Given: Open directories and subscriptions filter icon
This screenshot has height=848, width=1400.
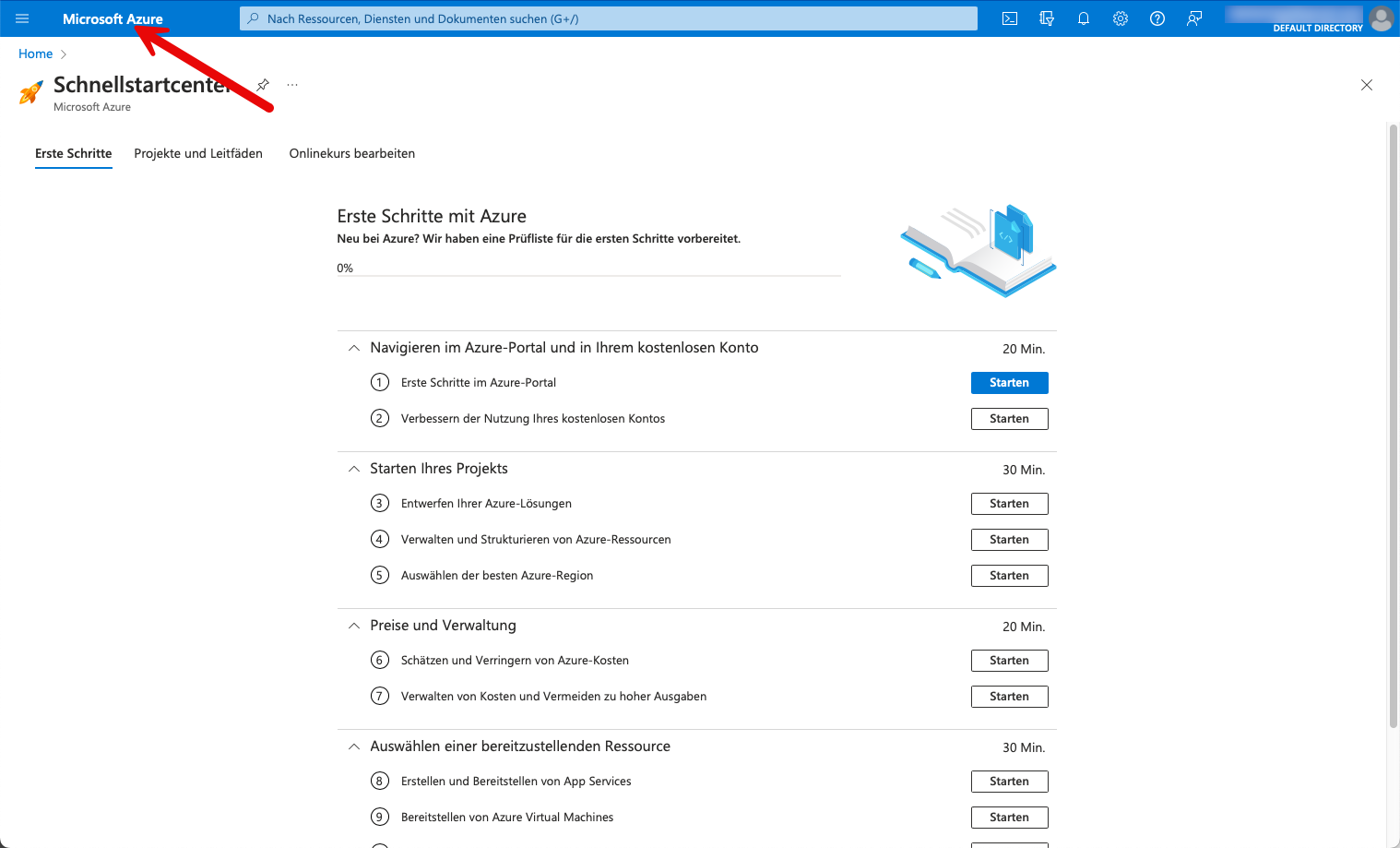Looking at the screenshot, I should pyautogui.click(x=1047, y=18).
